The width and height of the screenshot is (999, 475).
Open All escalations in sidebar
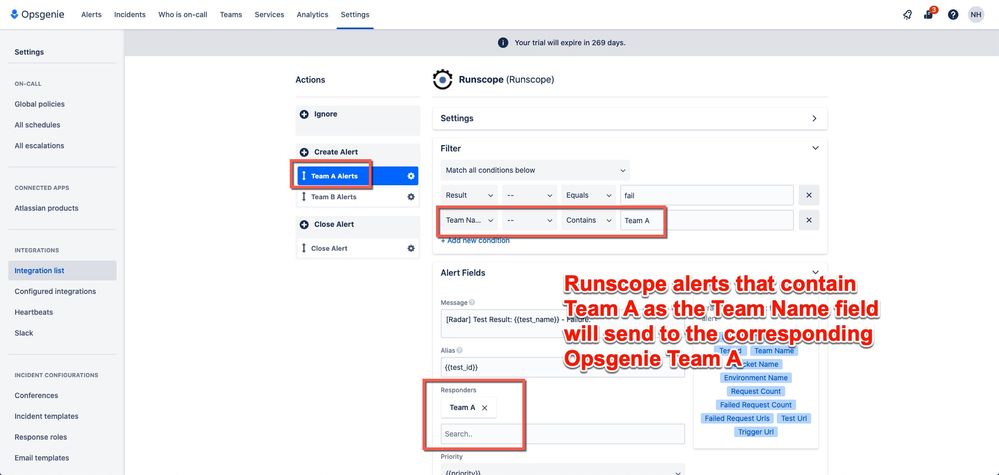click(40, 146)
